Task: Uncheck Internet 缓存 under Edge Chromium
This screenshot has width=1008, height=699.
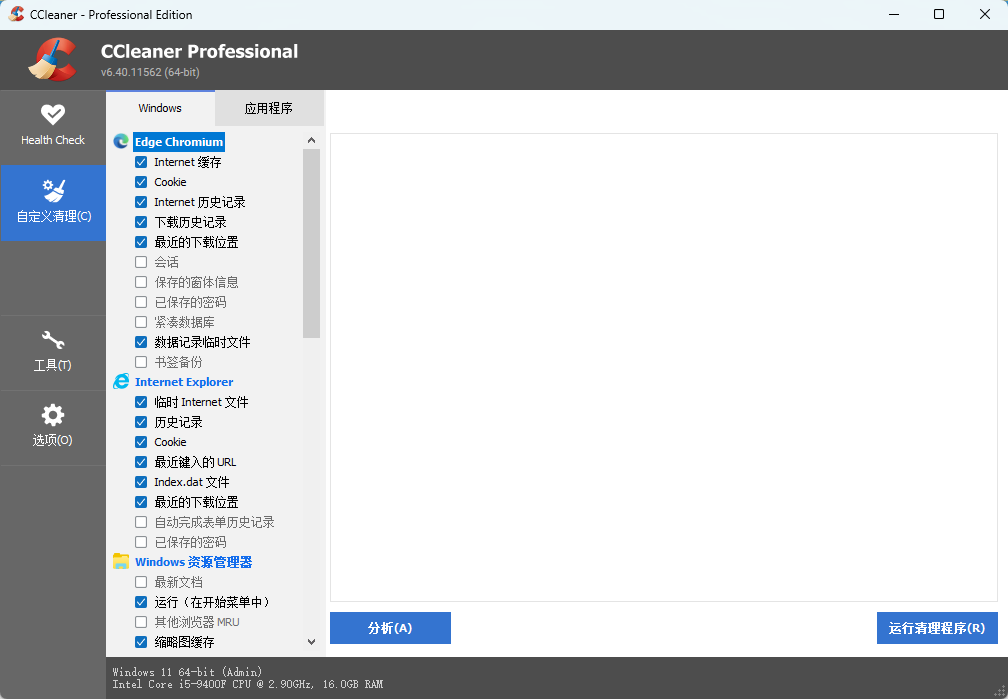Action: coord(140,161)
